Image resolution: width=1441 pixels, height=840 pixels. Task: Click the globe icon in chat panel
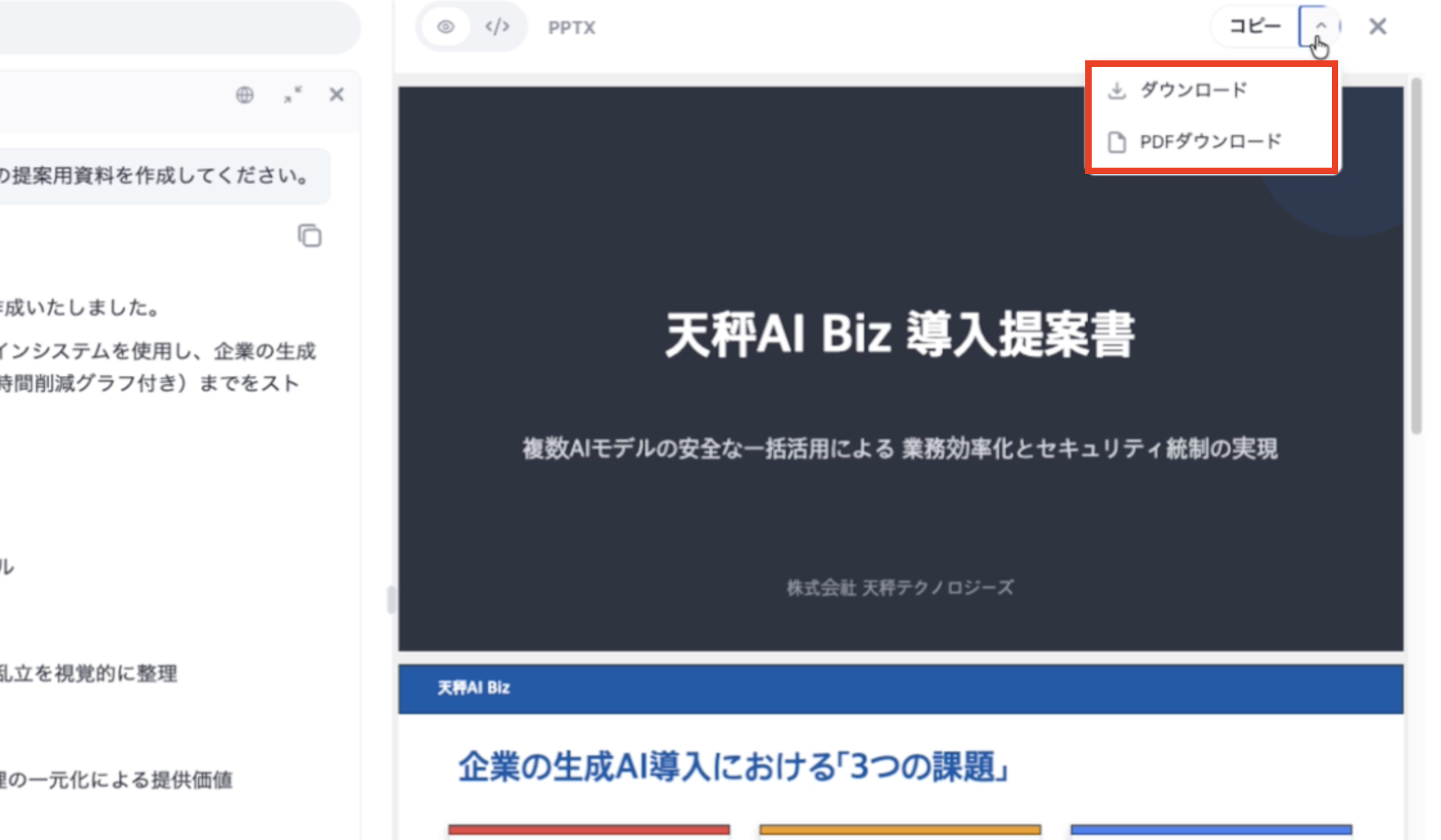click(245, 95)
